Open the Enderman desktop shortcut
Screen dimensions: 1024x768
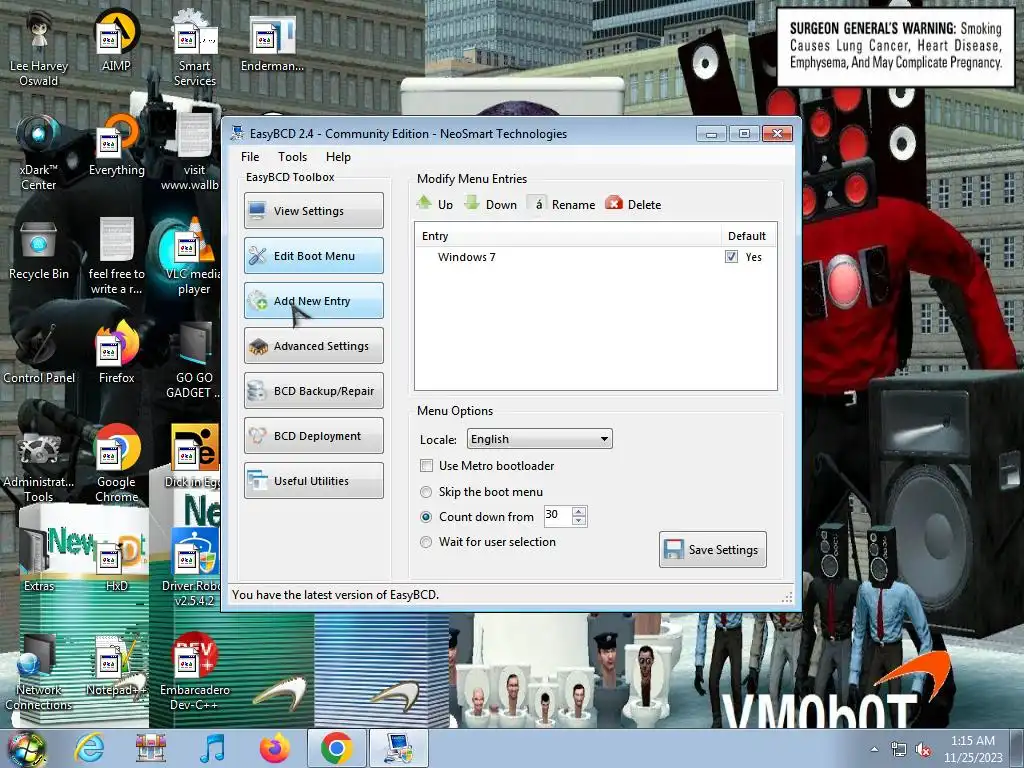pyautogui.click(x=272, y=44)
